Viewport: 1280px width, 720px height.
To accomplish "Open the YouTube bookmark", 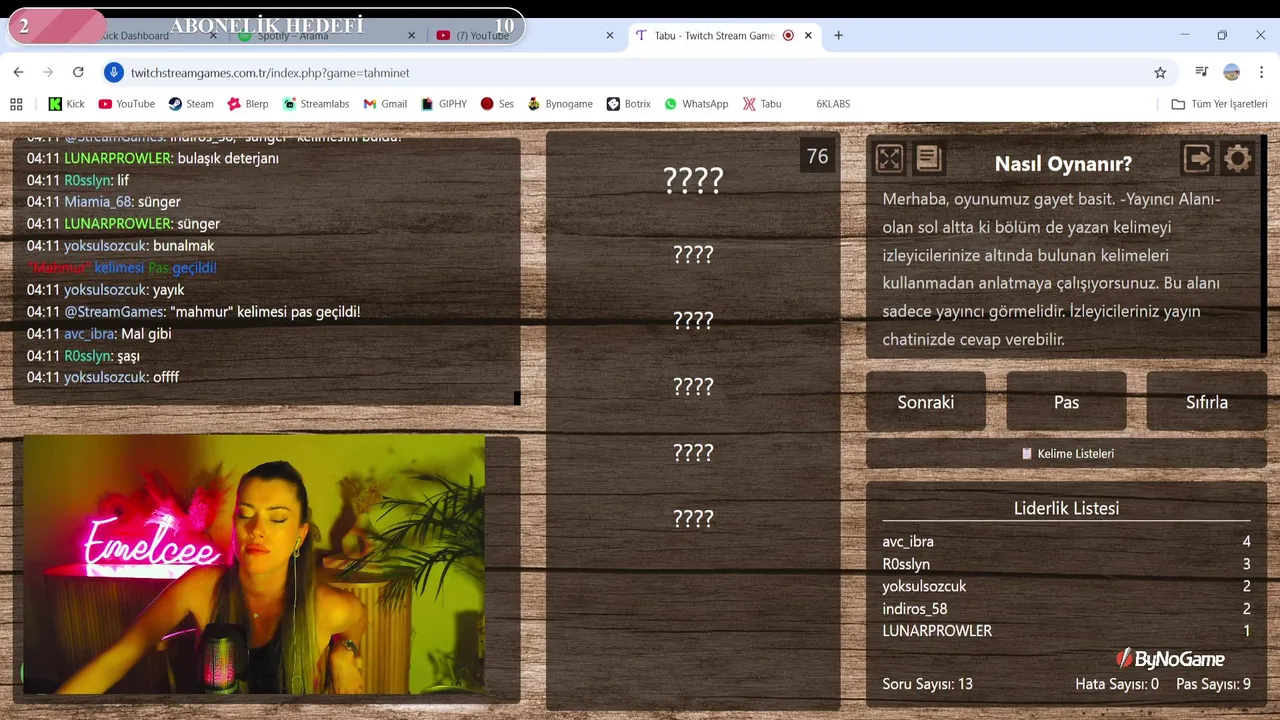I will (x=127, y=104).
